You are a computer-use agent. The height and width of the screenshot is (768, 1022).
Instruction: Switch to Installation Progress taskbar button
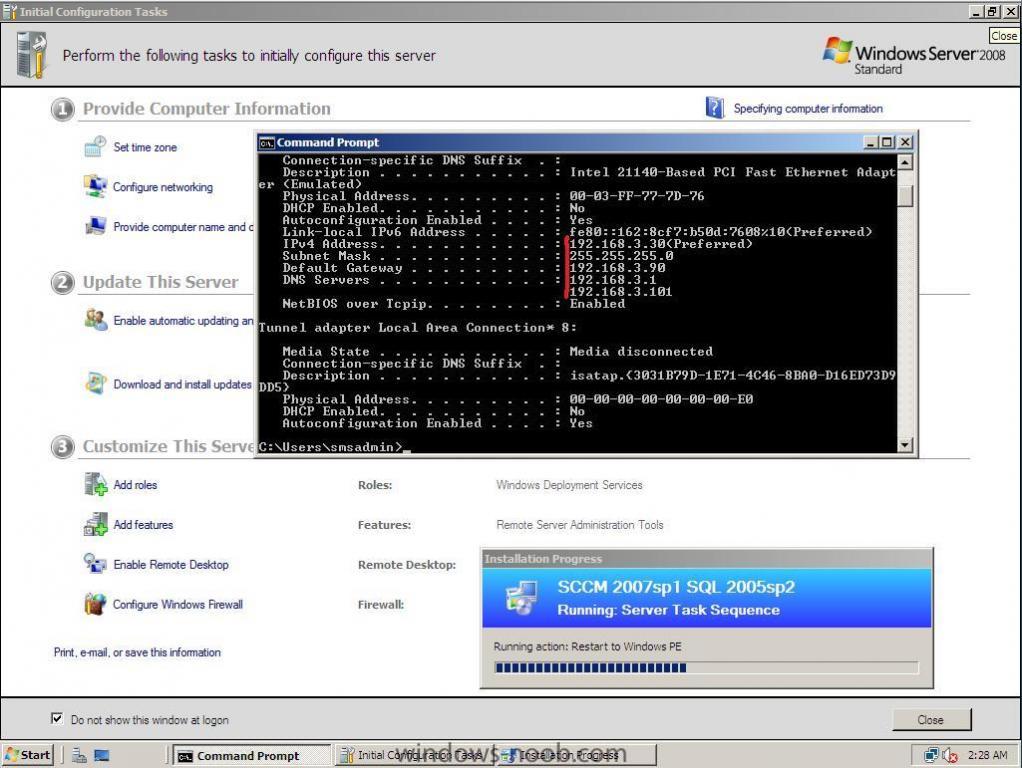(x=576, y=755)
